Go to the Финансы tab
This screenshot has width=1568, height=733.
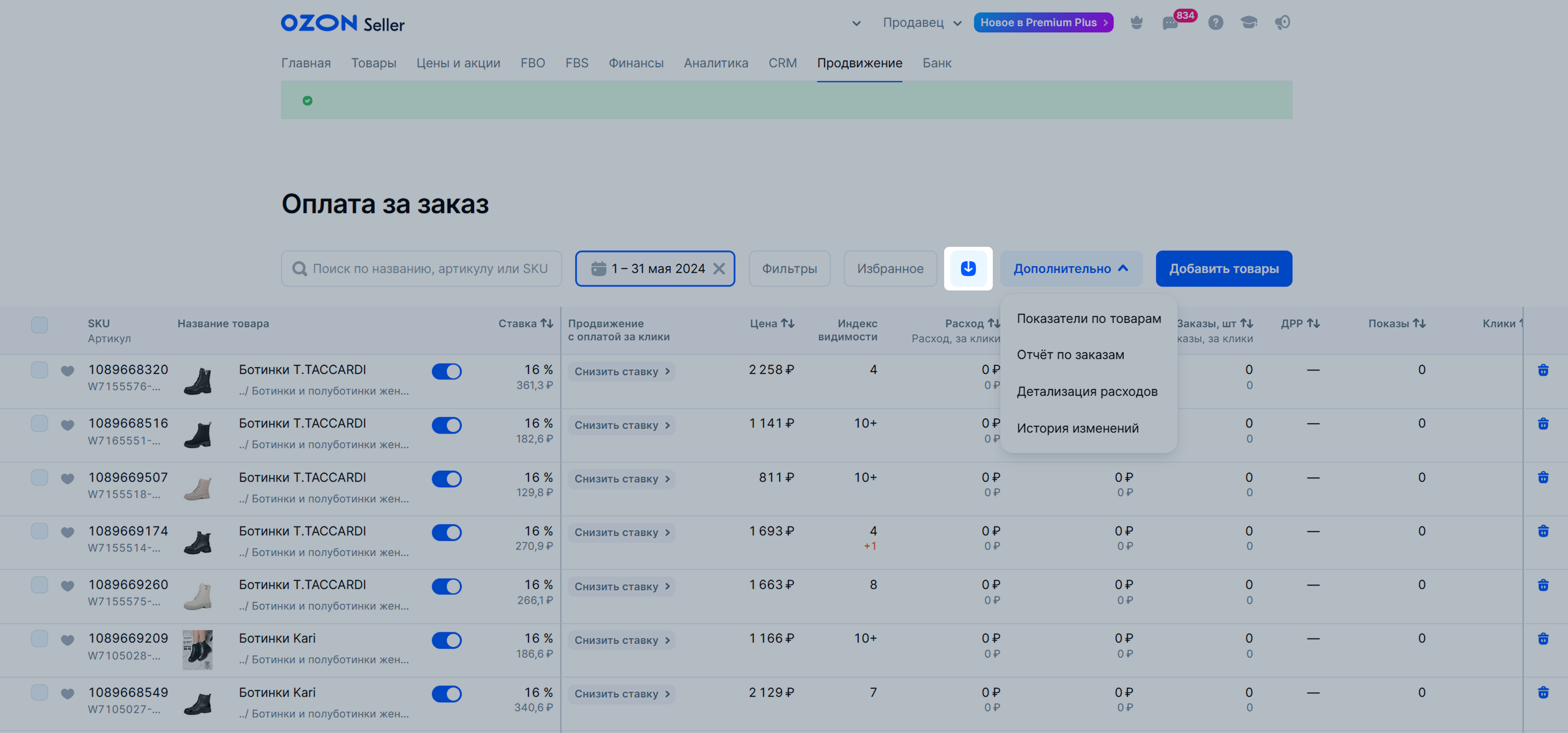pyautogui.click(x=635, y=63)
